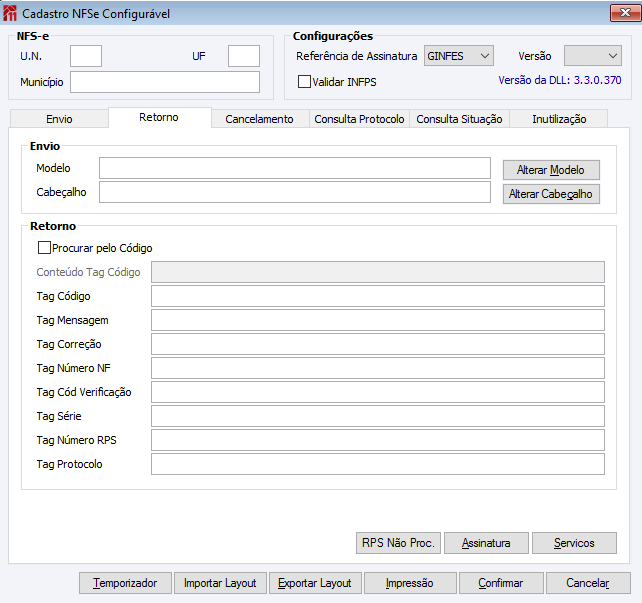Image resolution: width=642 pixels, height=603 pixels.
Task: Click the Versão da DLL: 3.3.0.370 text
Action: (x=560, y=80)
